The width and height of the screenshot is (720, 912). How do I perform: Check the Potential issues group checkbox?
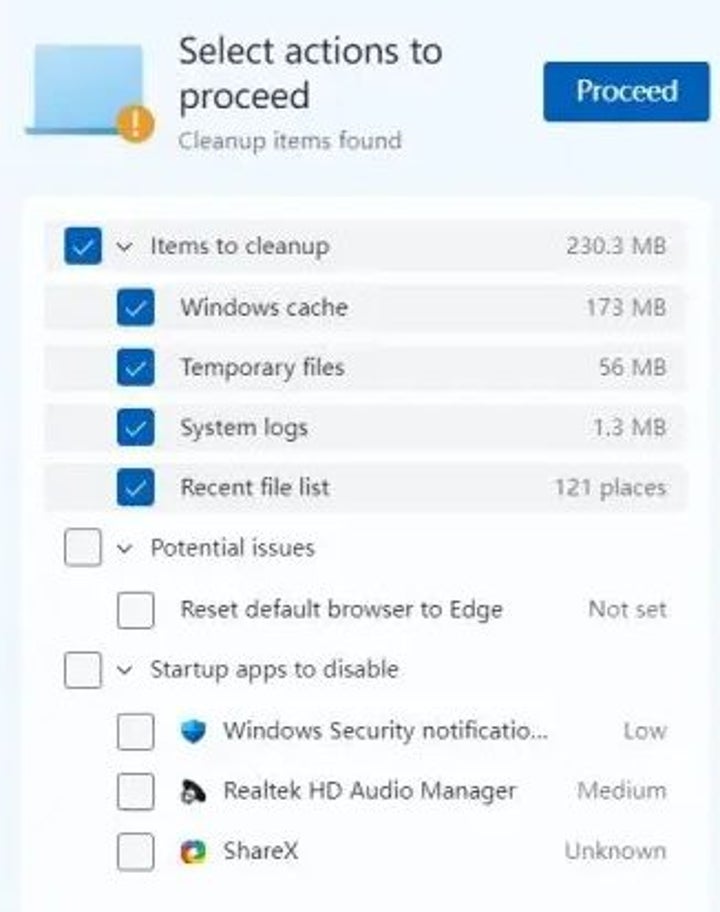click(x=83, y=549)
